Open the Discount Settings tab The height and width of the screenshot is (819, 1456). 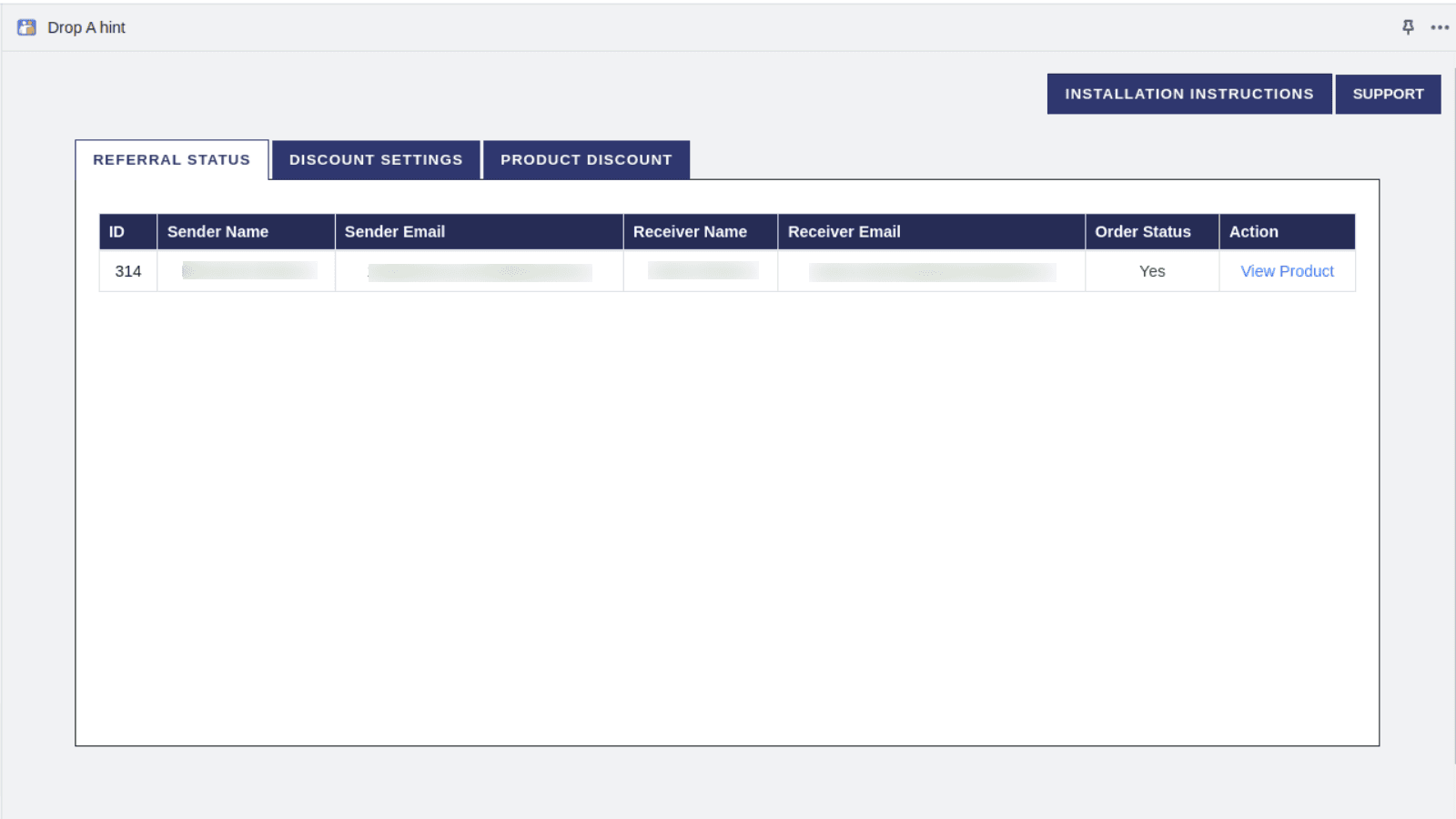pyautogui.click(x=376, y=160)
